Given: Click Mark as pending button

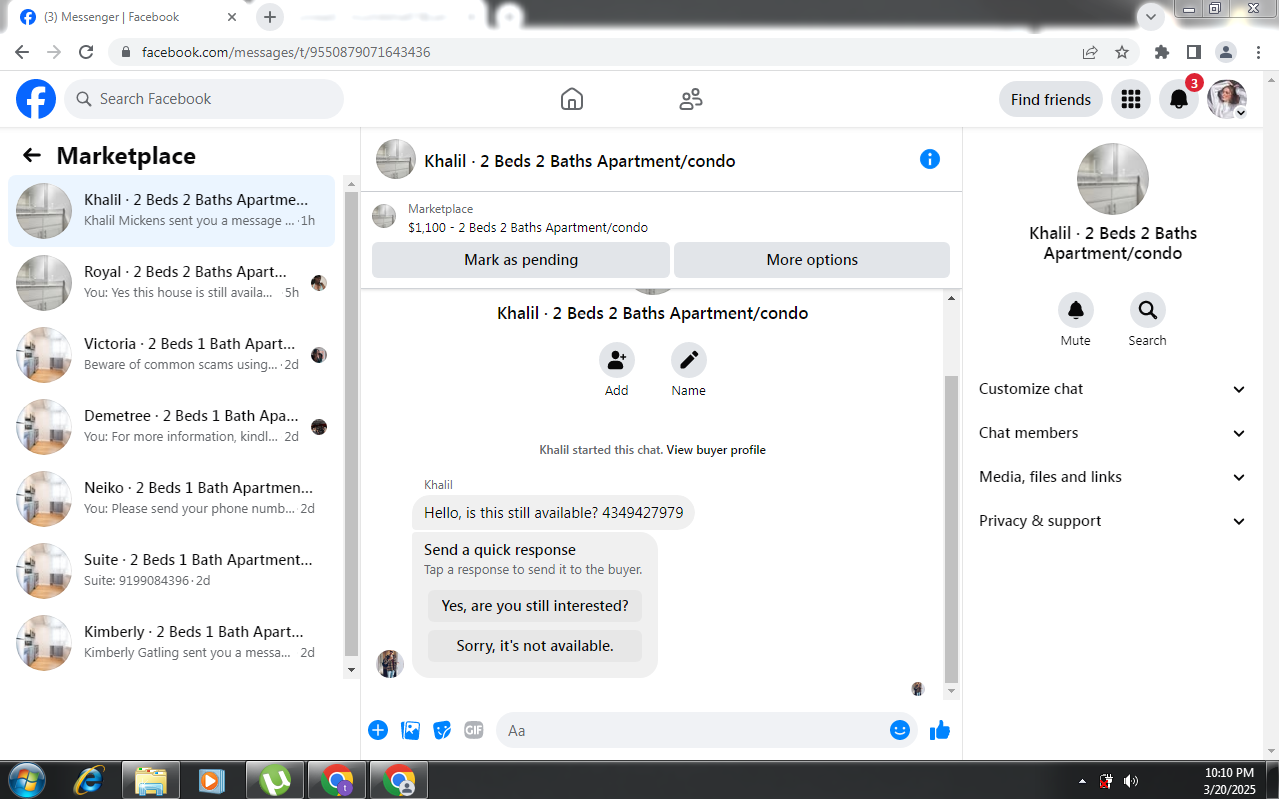Looking at the screenshot, I should point(521,260).
